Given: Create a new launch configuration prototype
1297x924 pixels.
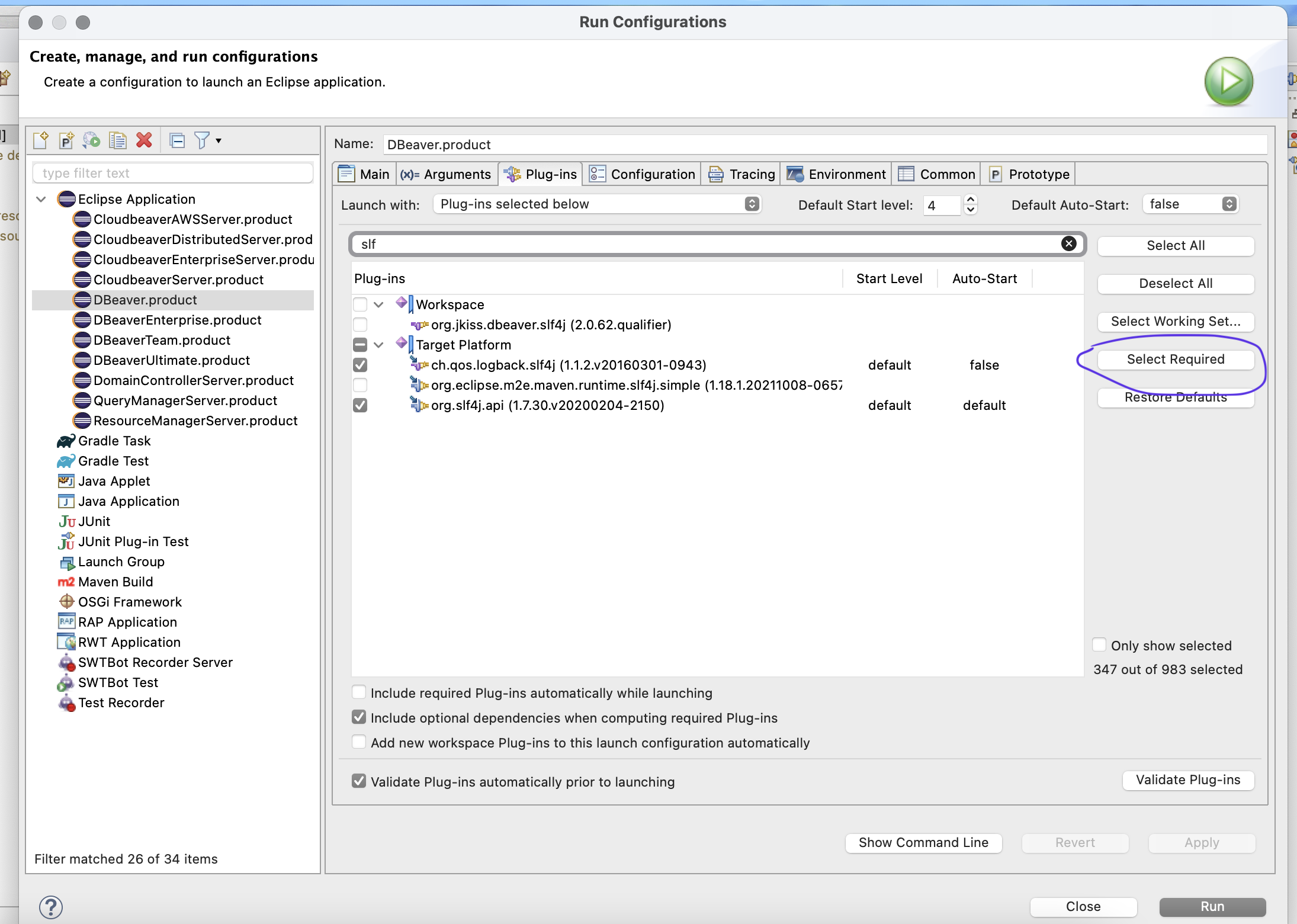Looking at the screenshot, I should 66,140.
